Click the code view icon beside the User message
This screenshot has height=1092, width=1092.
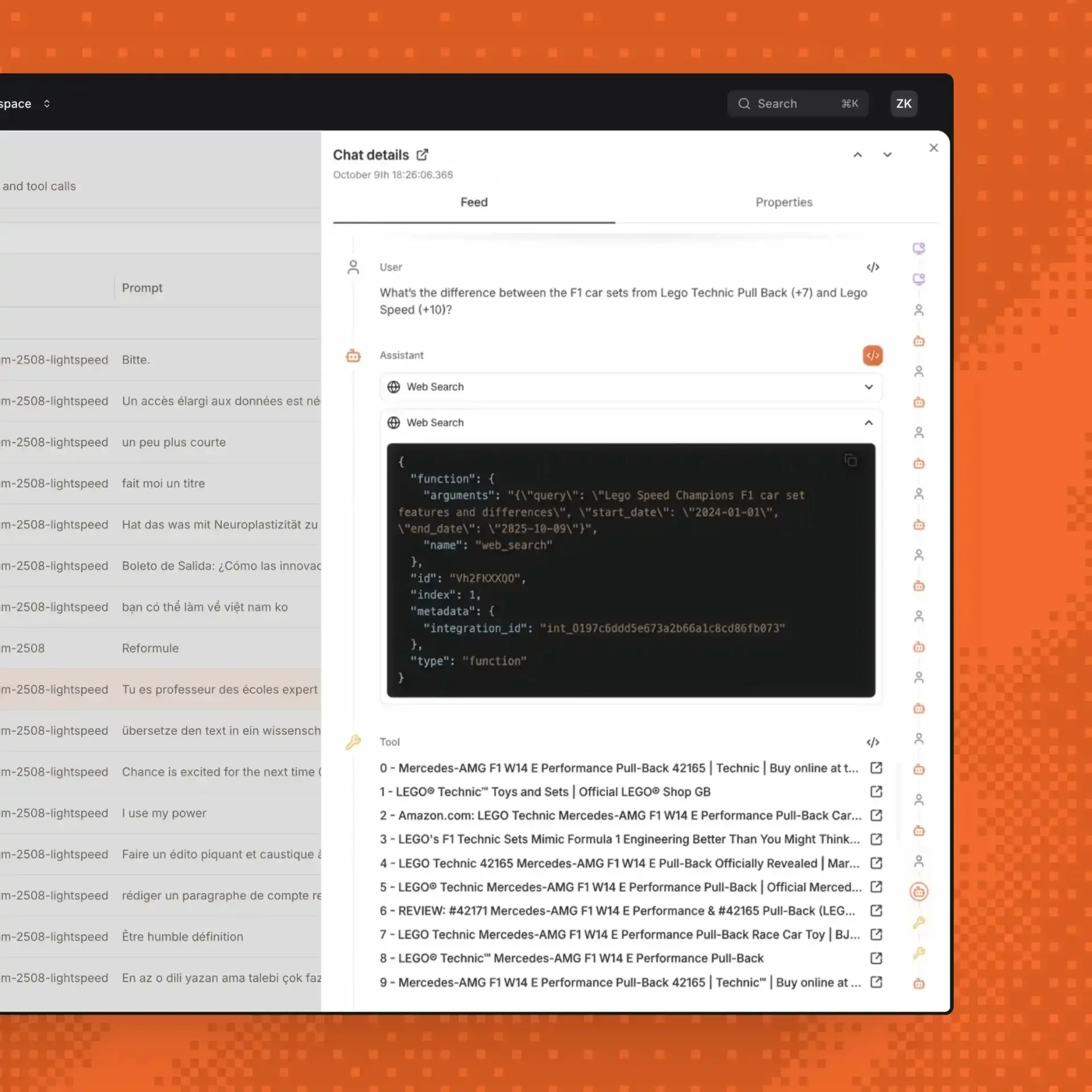click(874, 267)
